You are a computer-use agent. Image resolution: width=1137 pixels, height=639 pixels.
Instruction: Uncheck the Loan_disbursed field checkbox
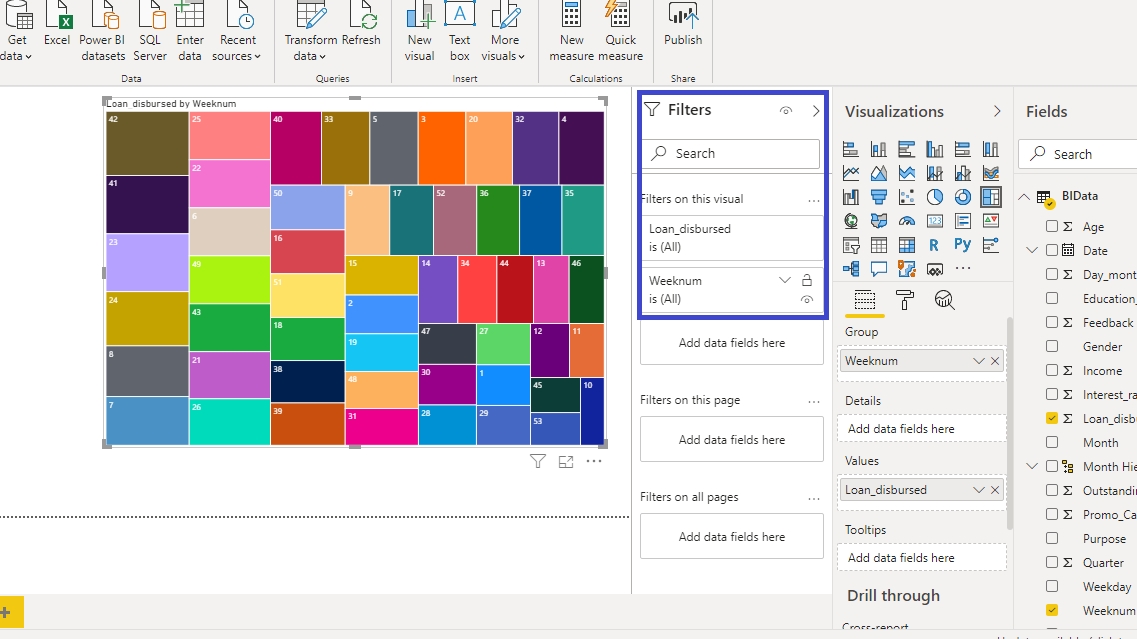[x=1052, y=419]
